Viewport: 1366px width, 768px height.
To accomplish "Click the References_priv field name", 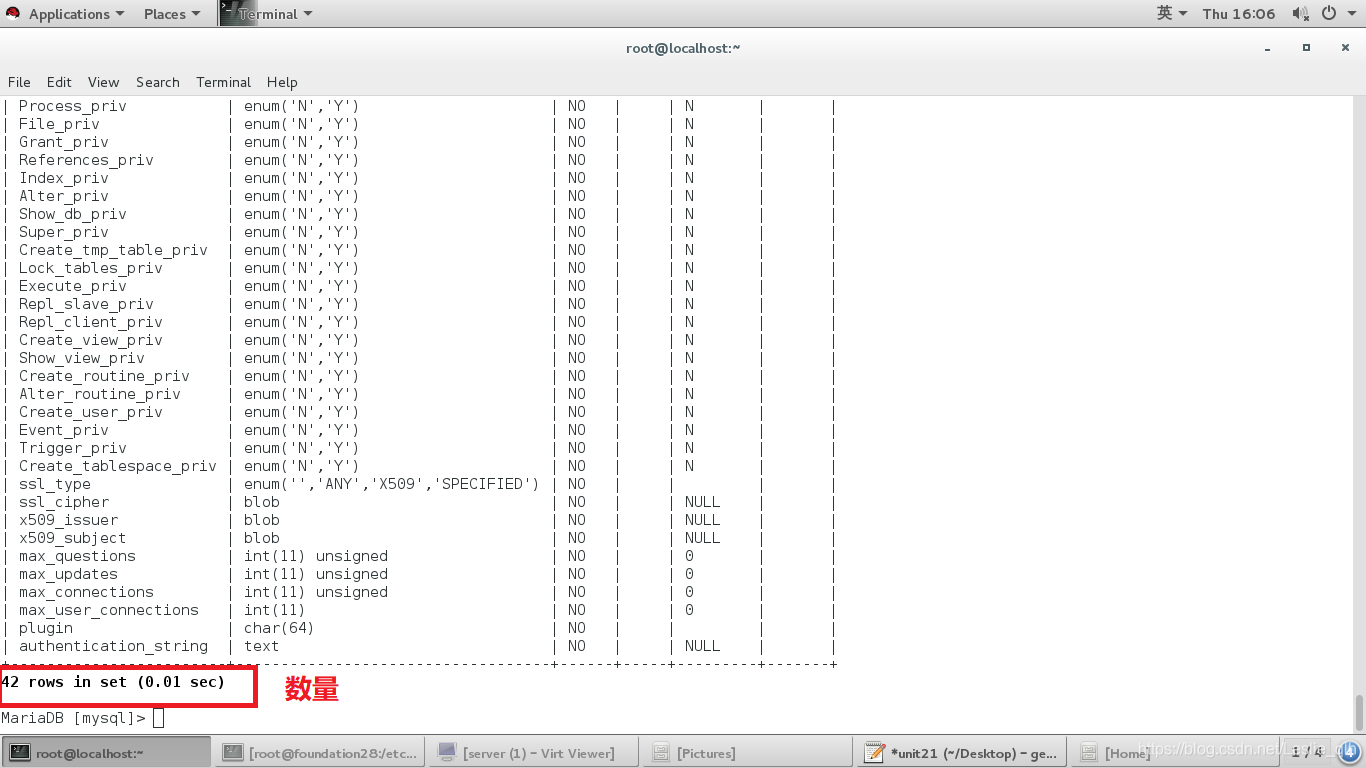I will click(86, 160).
